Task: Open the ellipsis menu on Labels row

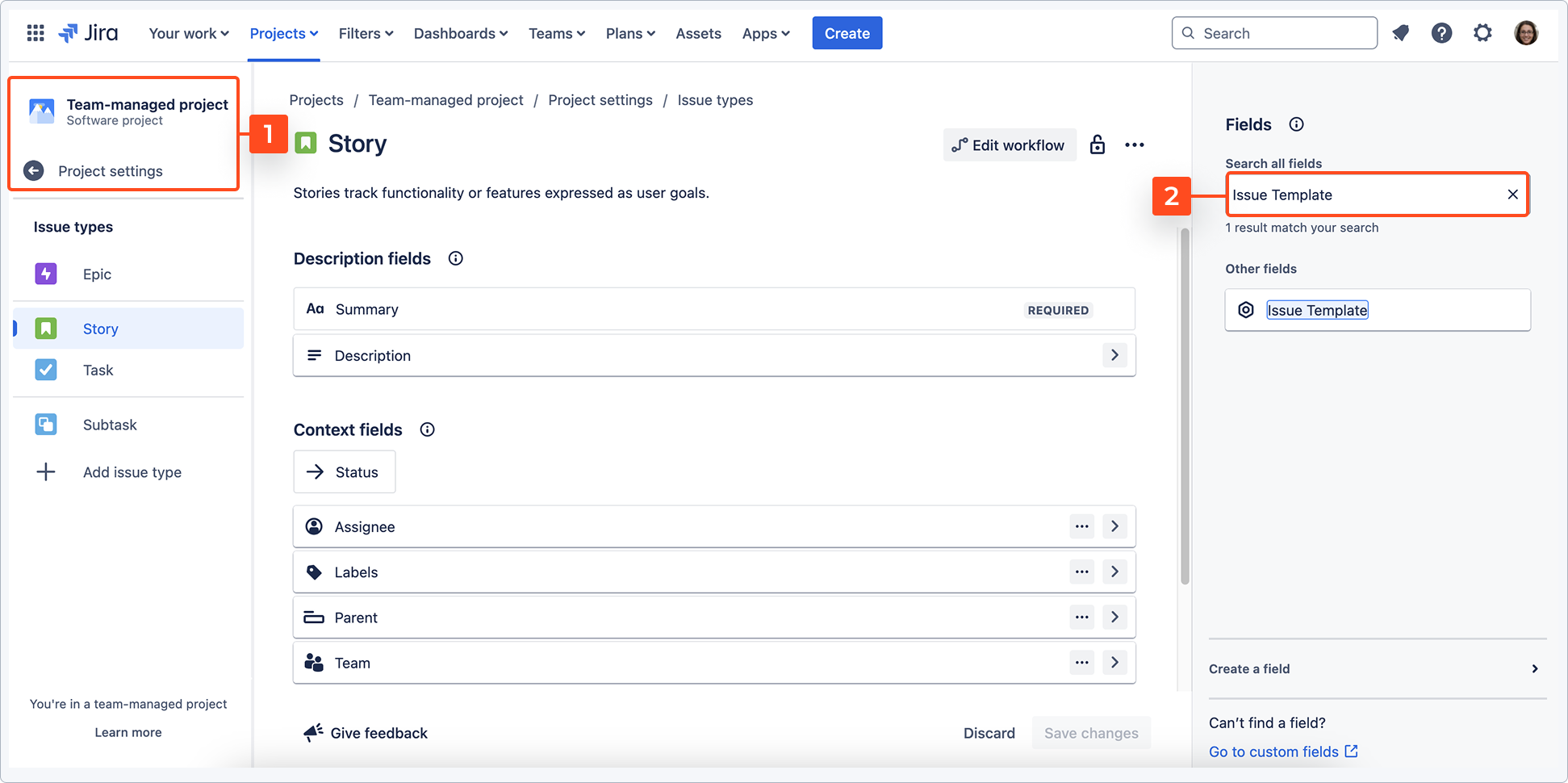Action: 1082,572
